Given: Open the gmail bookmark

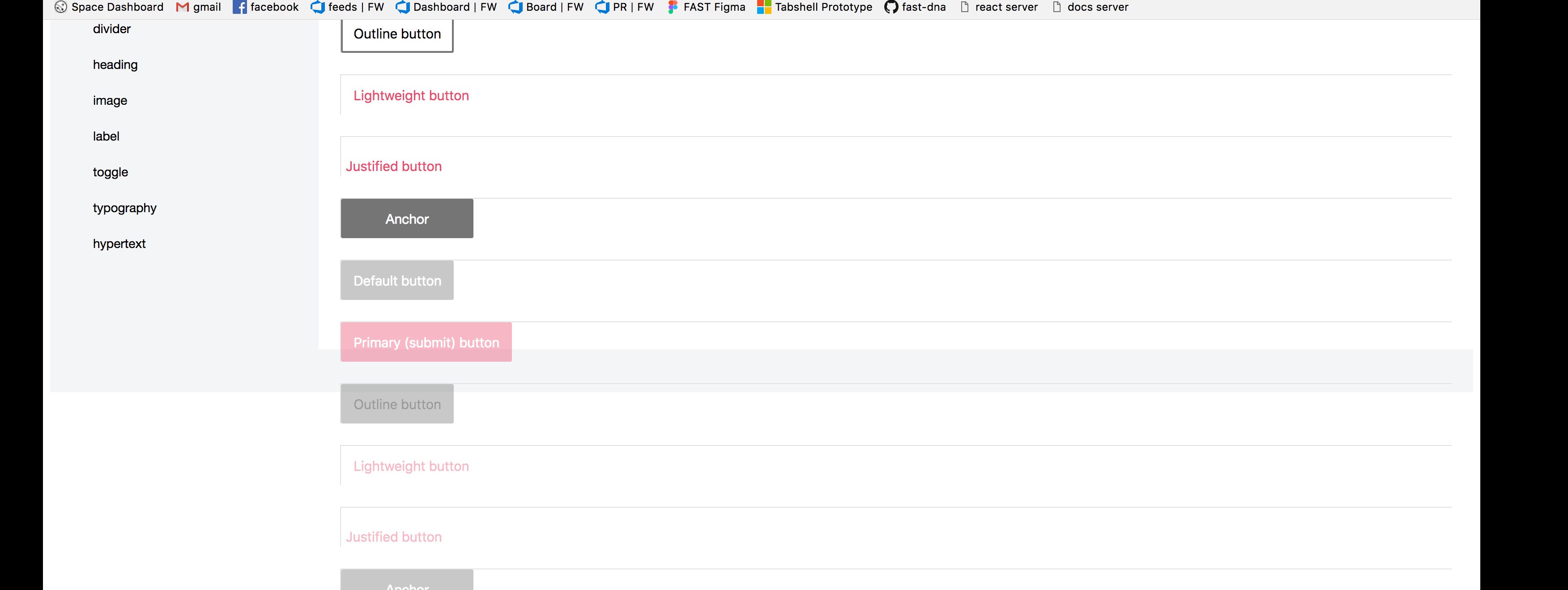Looking at the screenshot, I should click(198, 7).
